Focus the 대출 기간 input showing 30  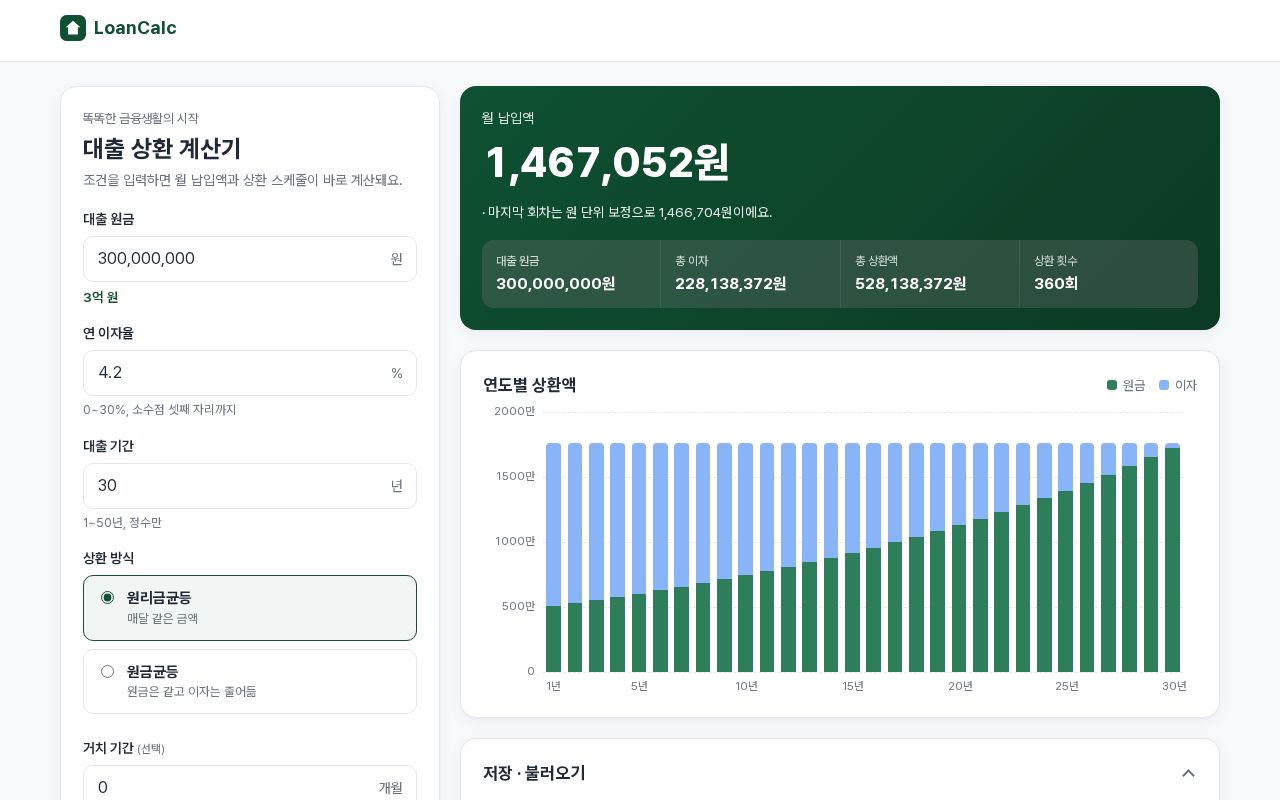click(250, 486)
